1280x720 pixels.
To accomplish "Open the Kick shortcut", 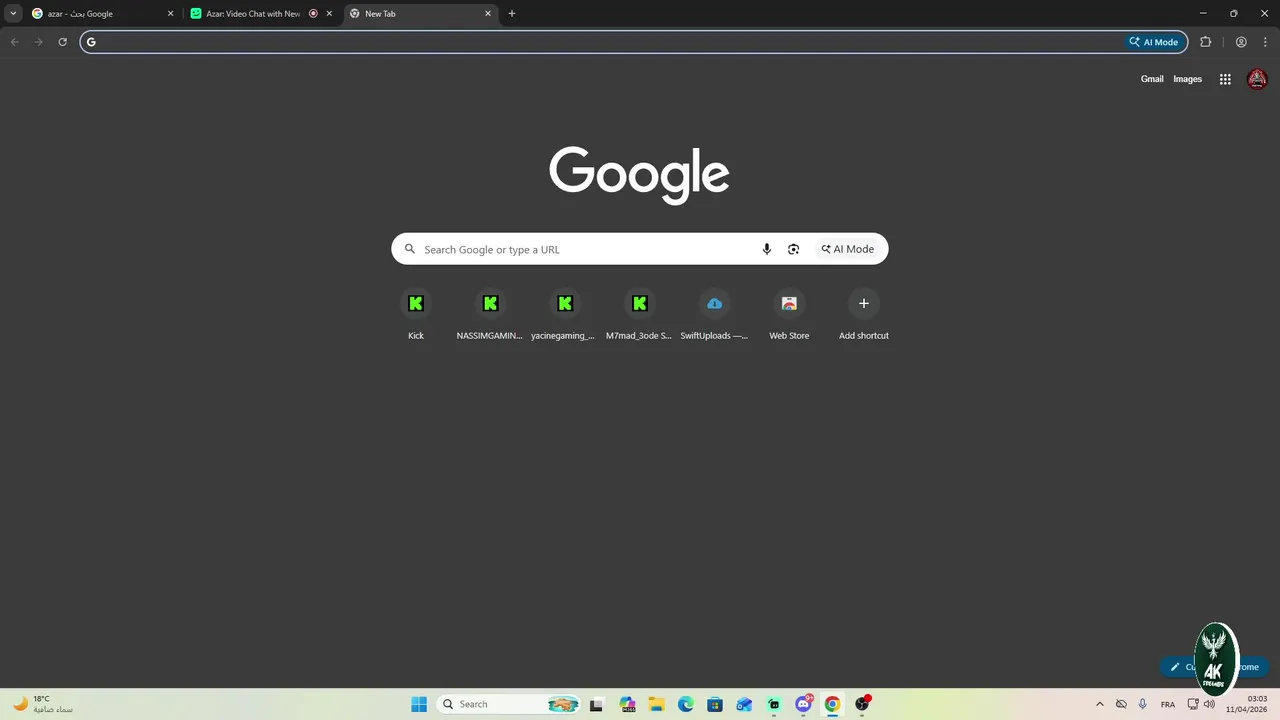I will [x=416, y=315].
